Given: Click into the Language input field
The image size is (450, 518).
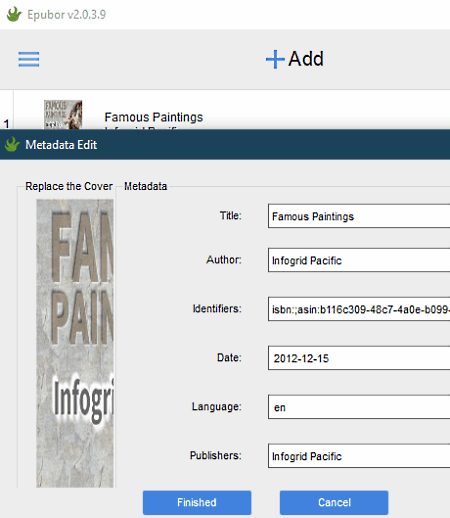Looking at the screenshot, I should (359, 407).
